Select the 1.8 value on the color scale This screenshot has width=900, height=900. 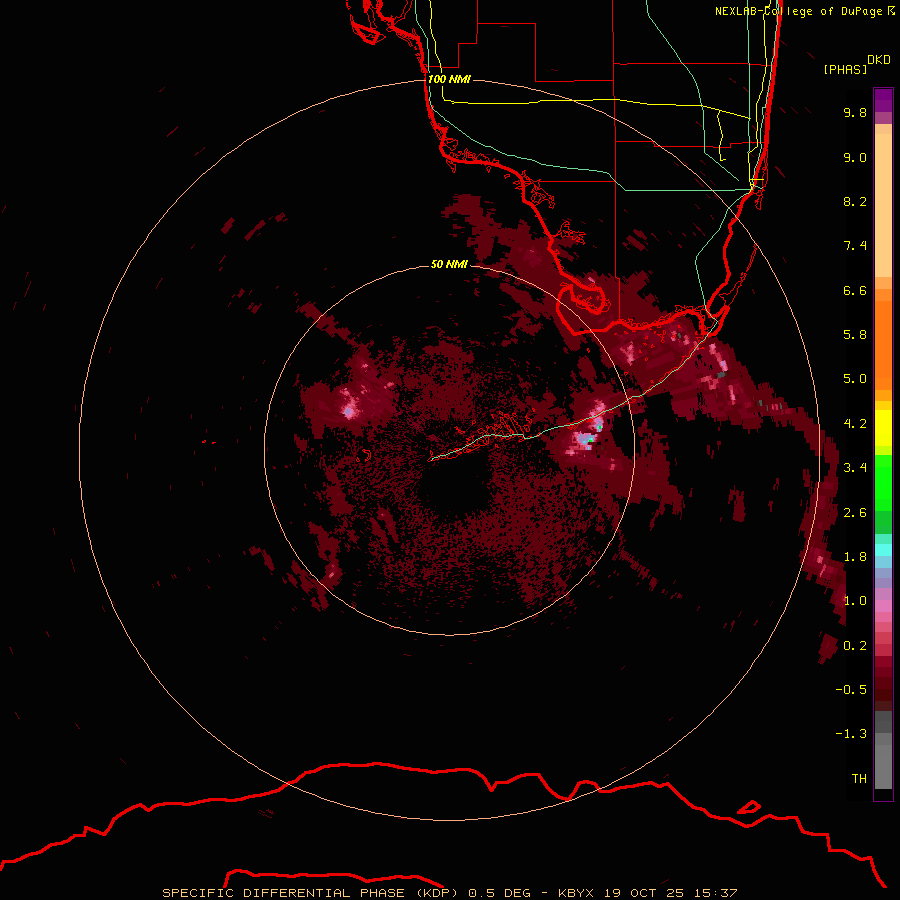855,557
